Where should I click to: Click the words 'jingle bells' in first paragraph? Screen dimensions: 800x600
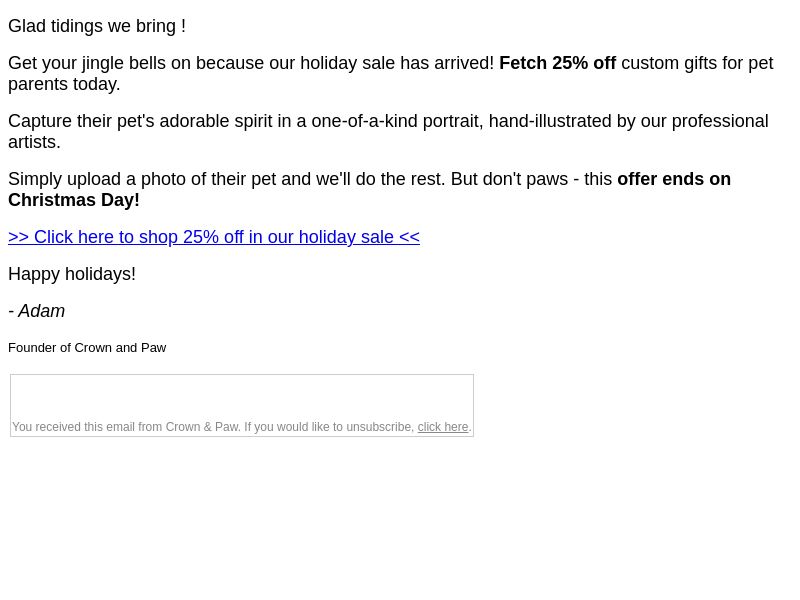click(123, 63)
